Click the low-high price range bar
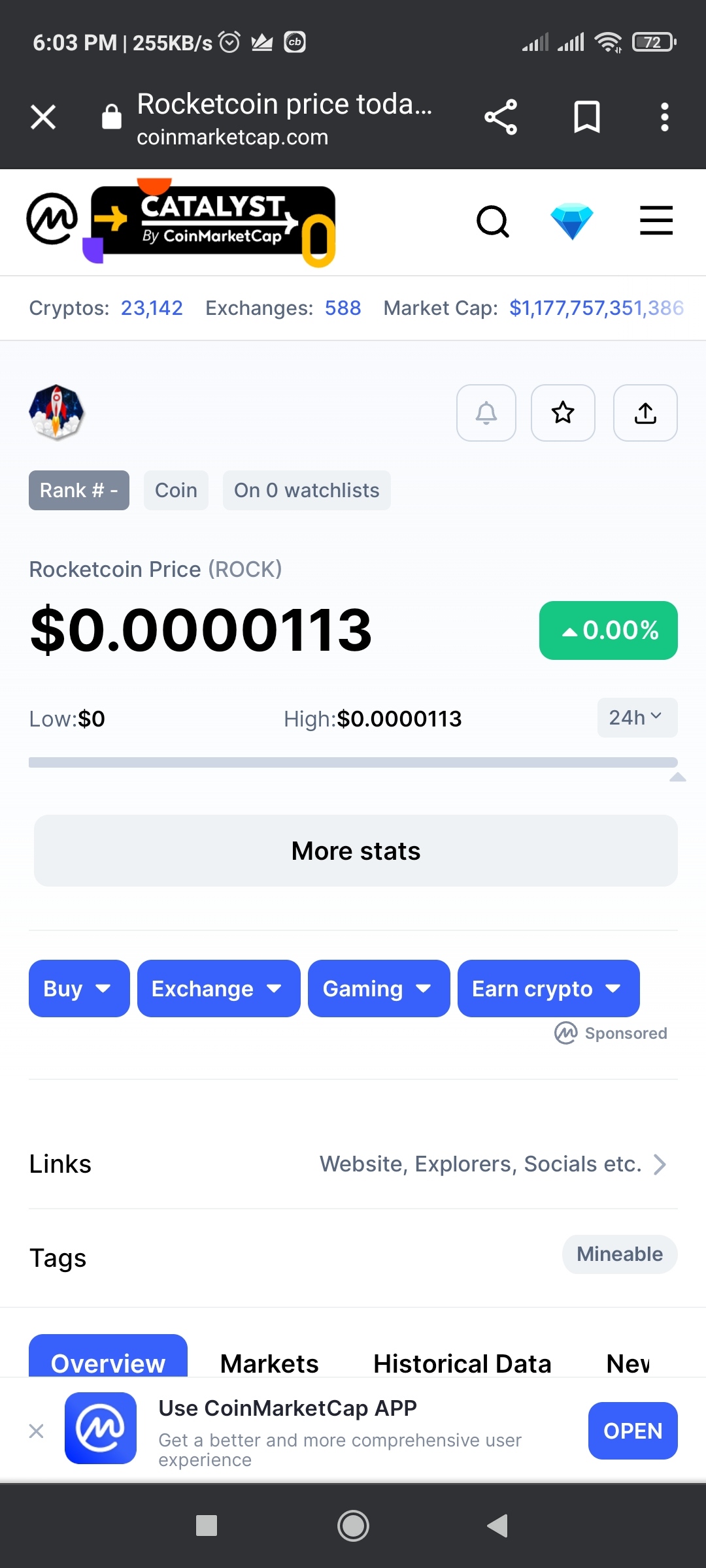The width and height of the screenshot is (706, 1568). (x=353, y=762)
